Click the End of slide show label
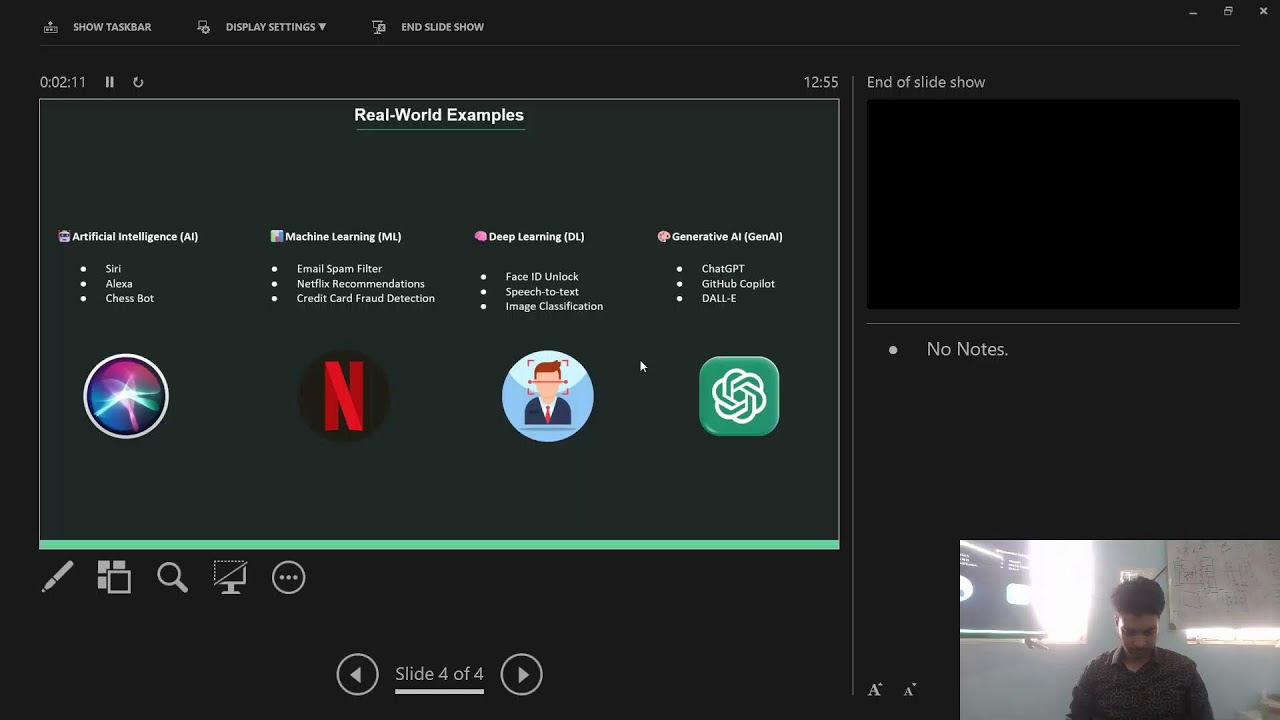 tap(926, 82)
